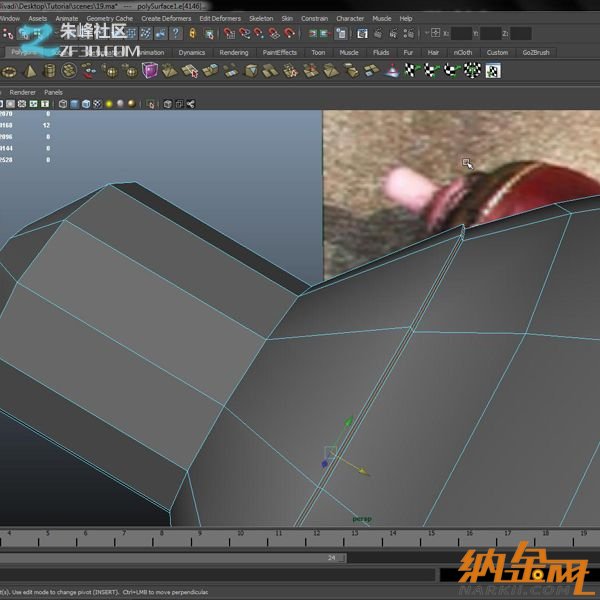Toggle snap to view planes magnet
This screenshot has width=600, height=600.
coord(274,34)
